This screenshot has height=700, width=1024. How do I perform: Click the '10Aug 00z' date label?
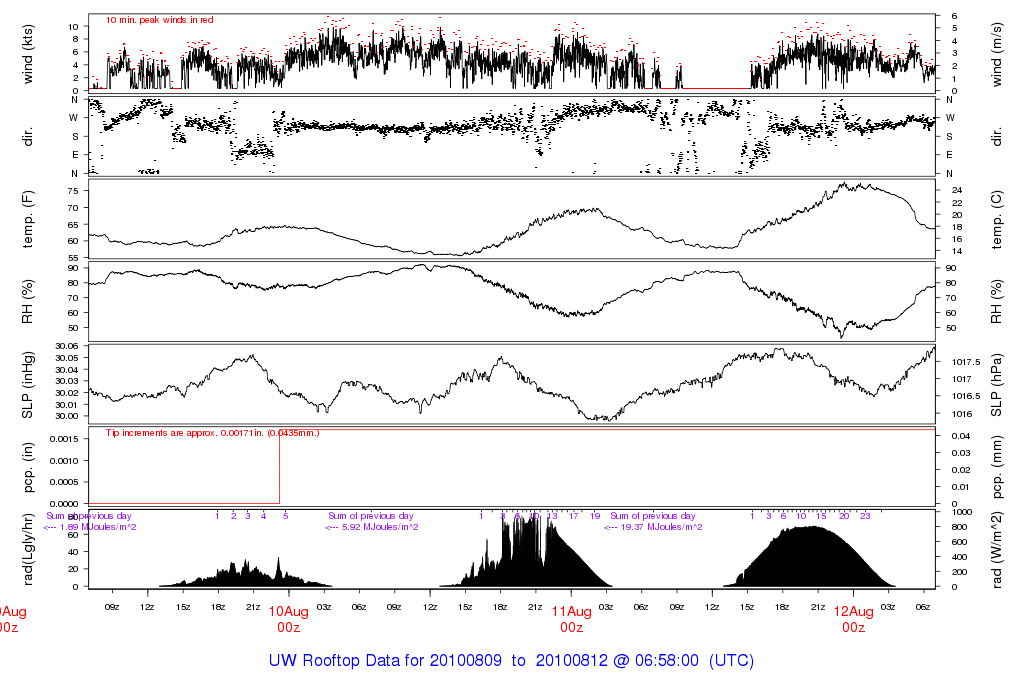click(x=288, y=620)
